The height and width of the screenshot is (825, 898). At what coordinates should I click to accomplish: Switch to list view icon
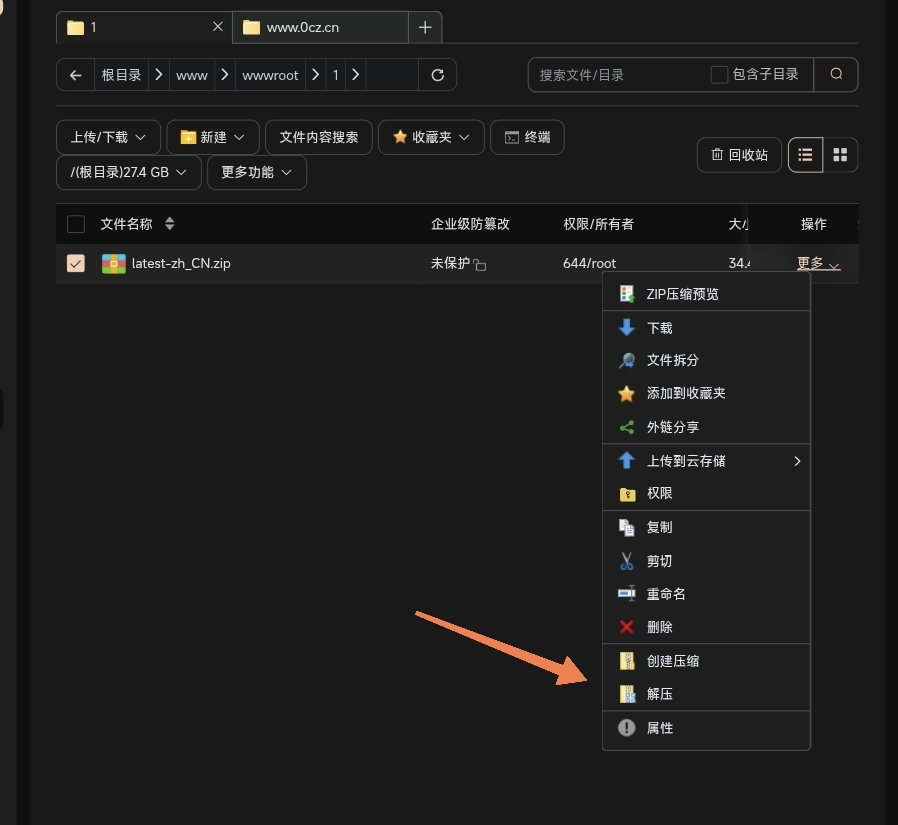point(805,155)
